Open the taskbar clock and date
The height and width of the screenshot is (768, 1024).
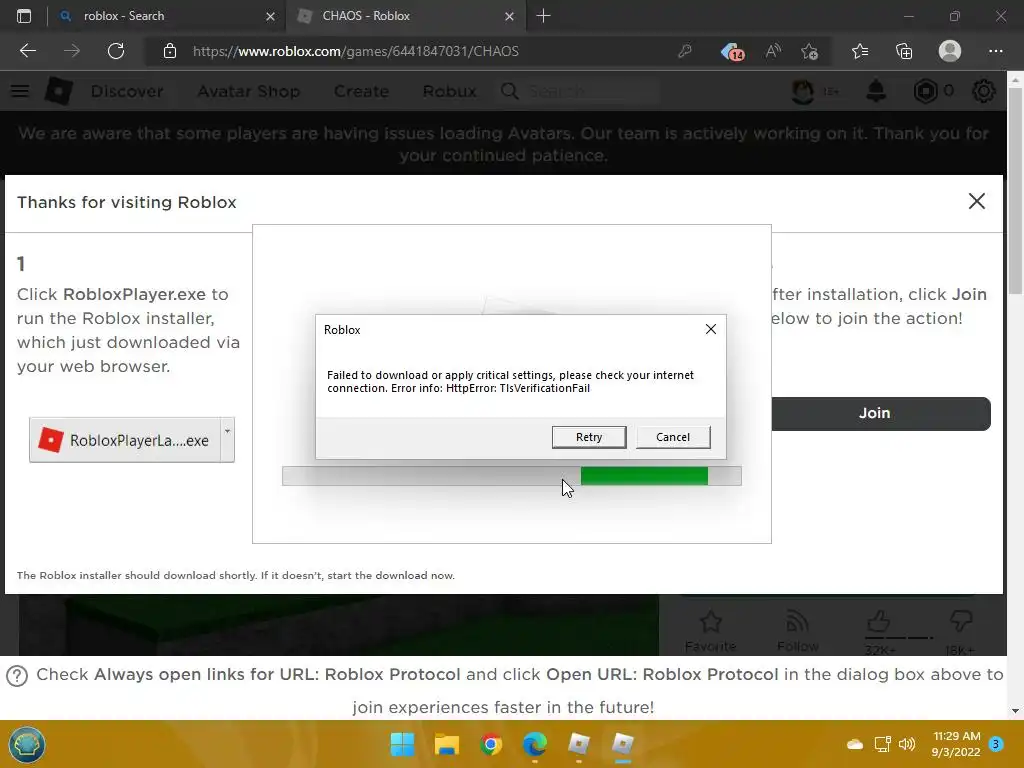point(956,744)
